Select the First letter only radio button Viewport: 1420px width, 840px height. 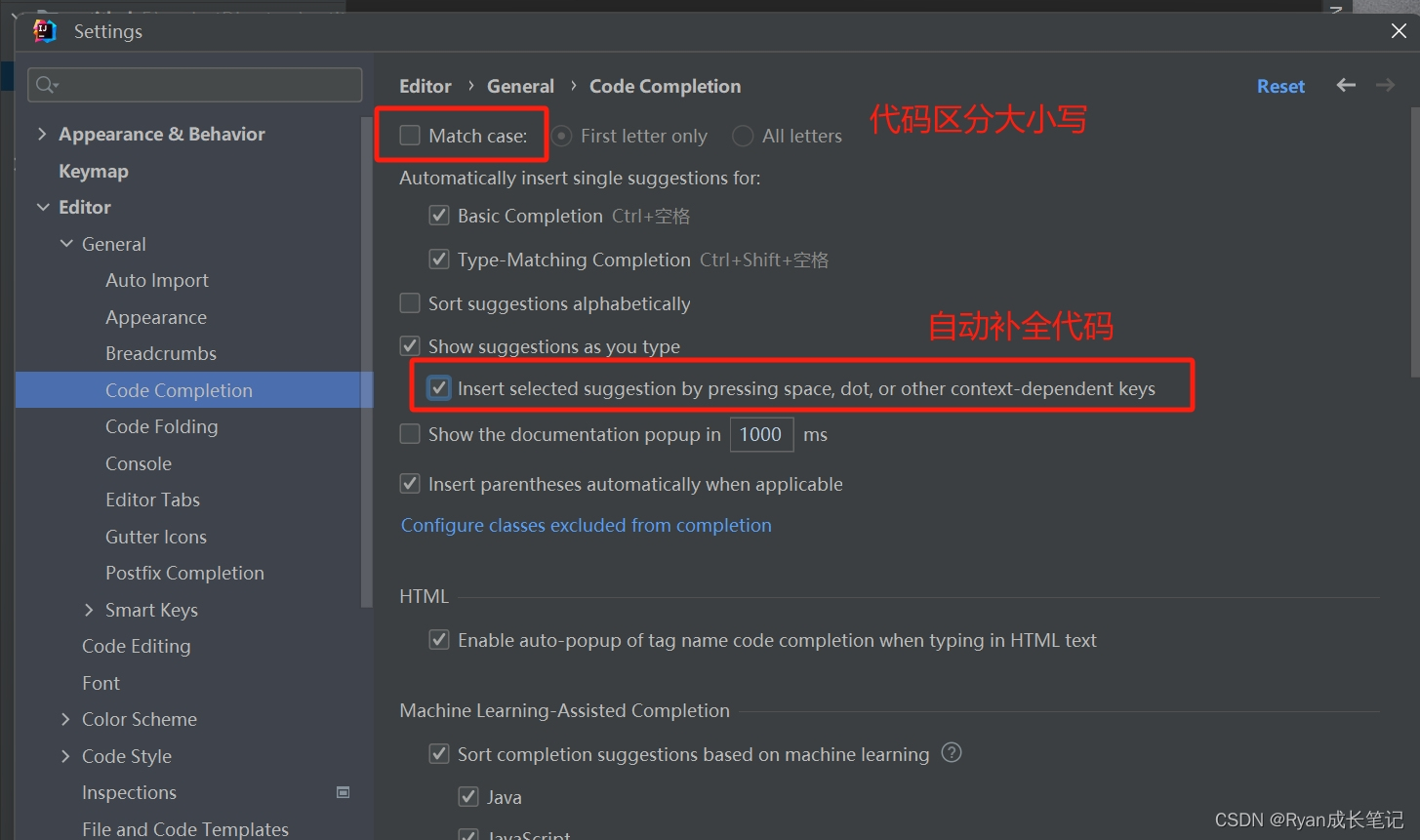point(561,137)
